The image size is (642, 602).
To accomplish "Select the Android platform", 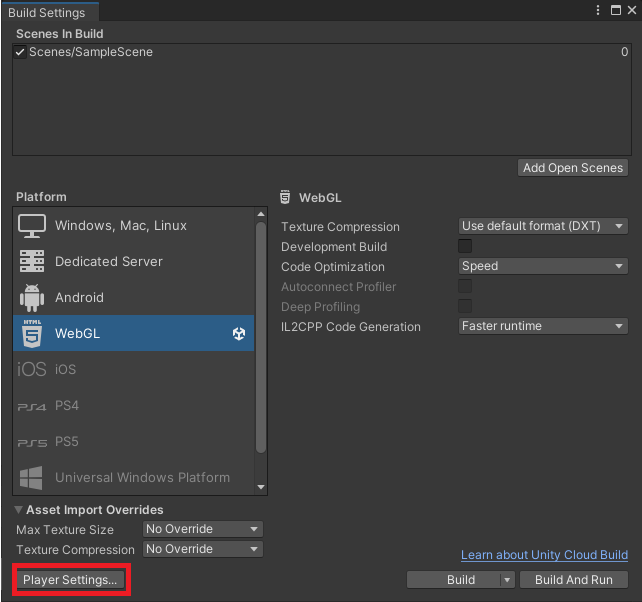I will (133, 297).
